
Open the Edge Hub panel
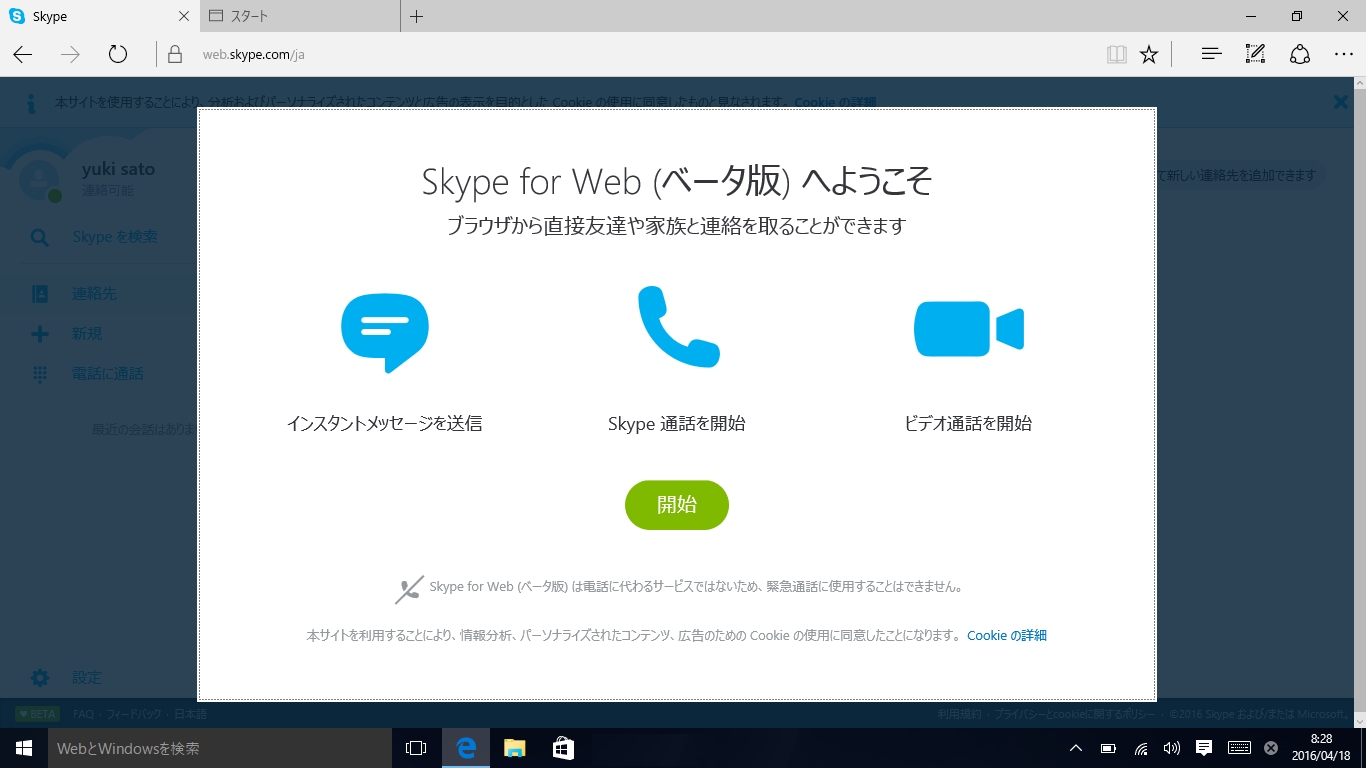(1211, 54)
